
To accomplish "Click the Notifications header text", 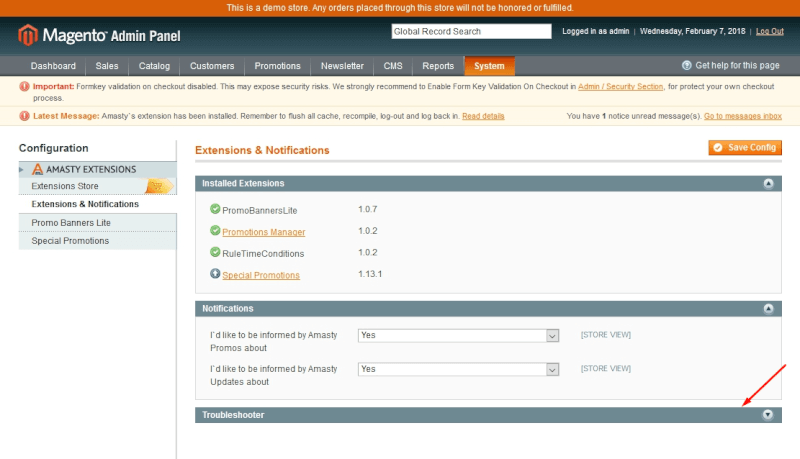I will (x=228, y=309).
